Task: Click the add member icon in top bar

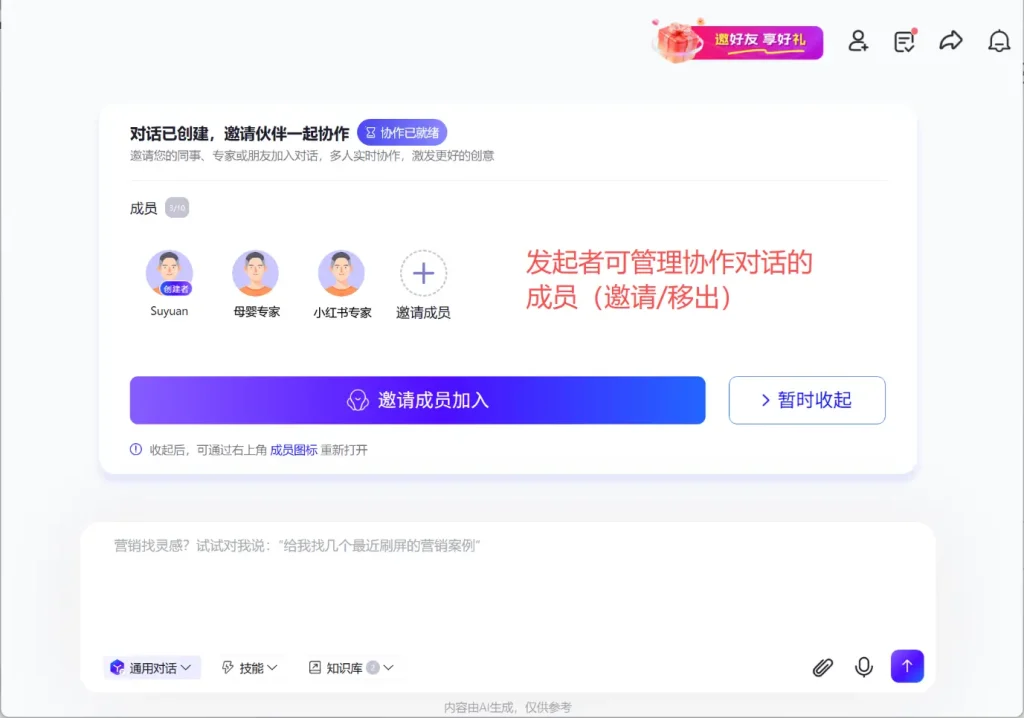Action: 858,41
